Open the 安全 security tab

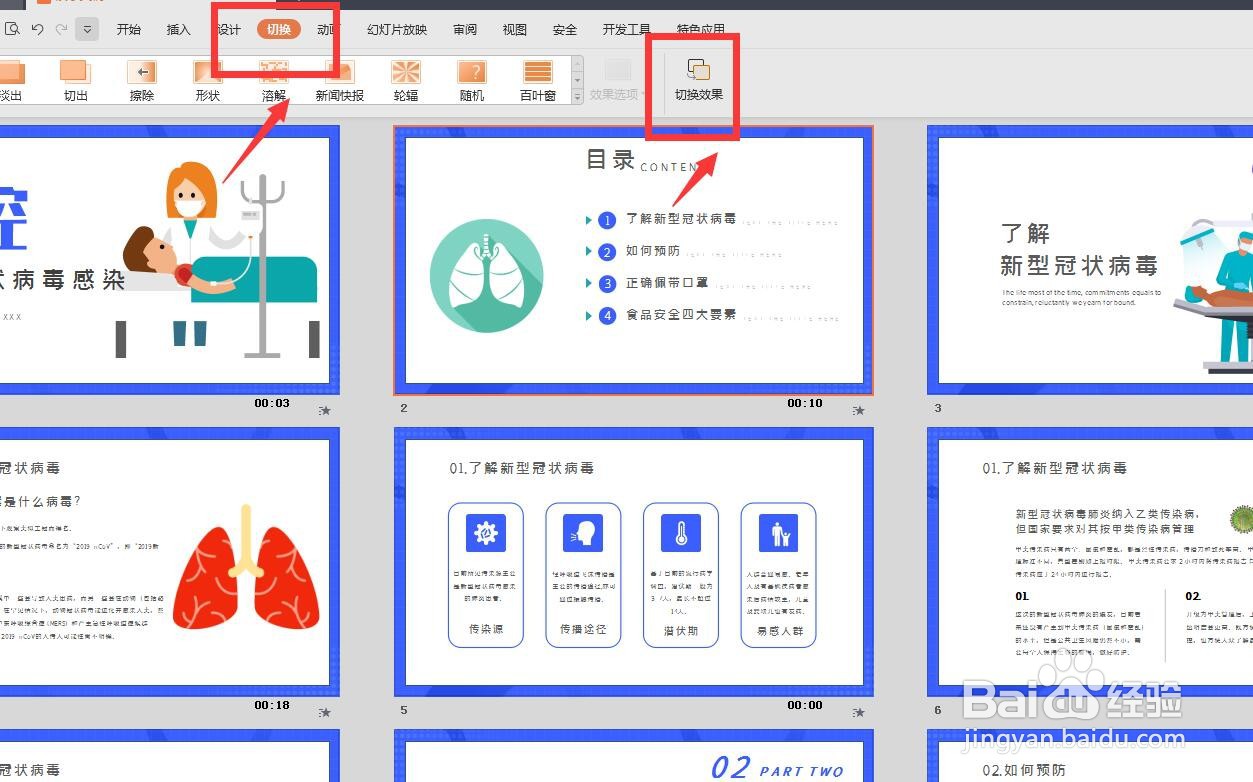(565, 29)
